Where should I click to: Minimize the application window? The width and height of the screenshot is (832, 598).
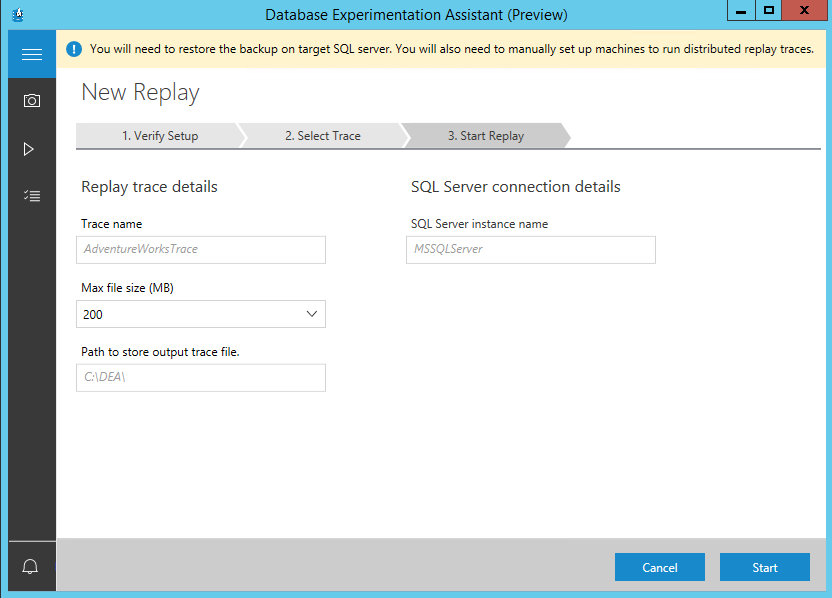point(738,10)
